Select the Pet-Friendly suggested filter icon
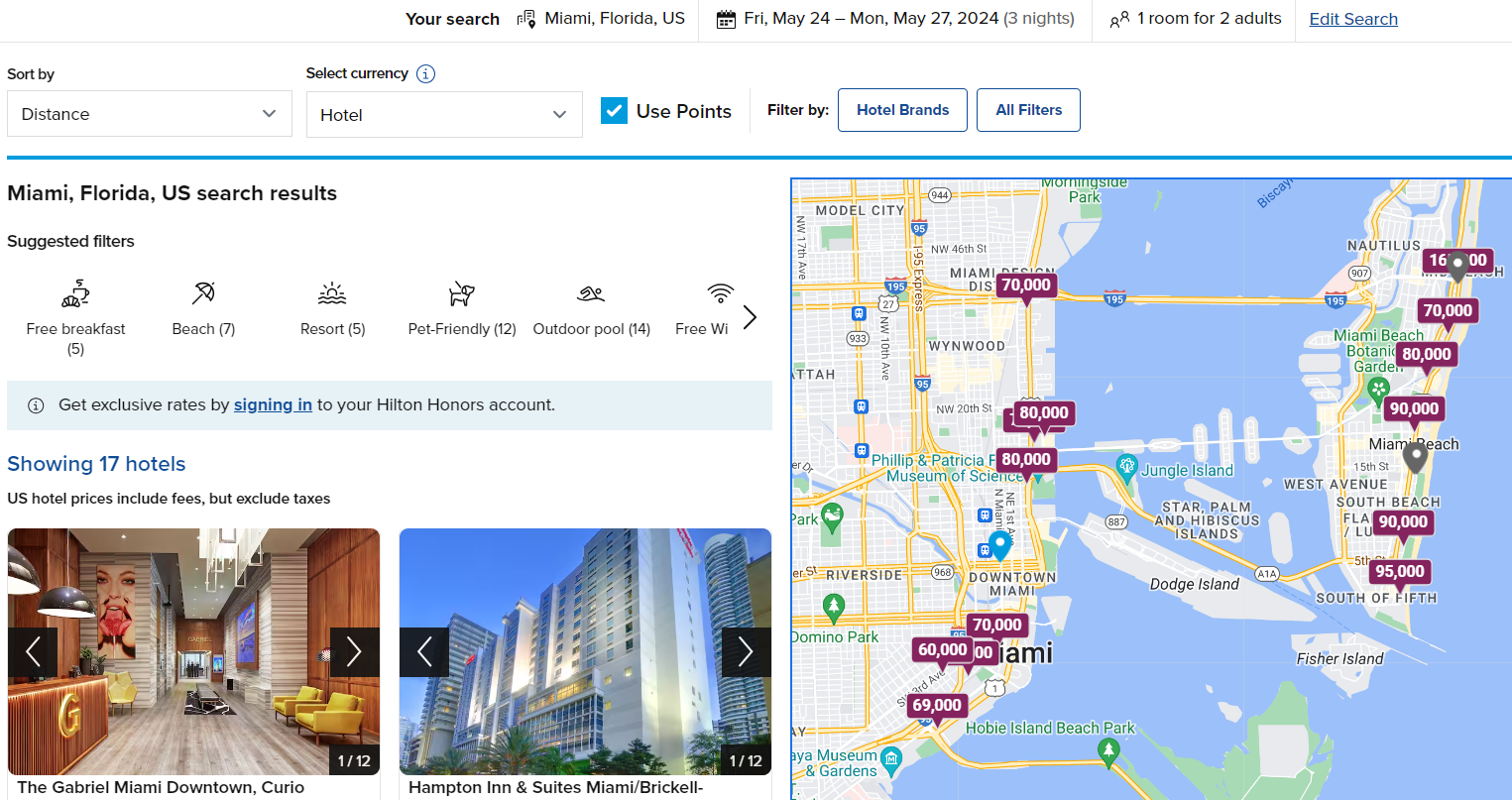The width and height of the screenshot is (1512, 800). (461, 294)
